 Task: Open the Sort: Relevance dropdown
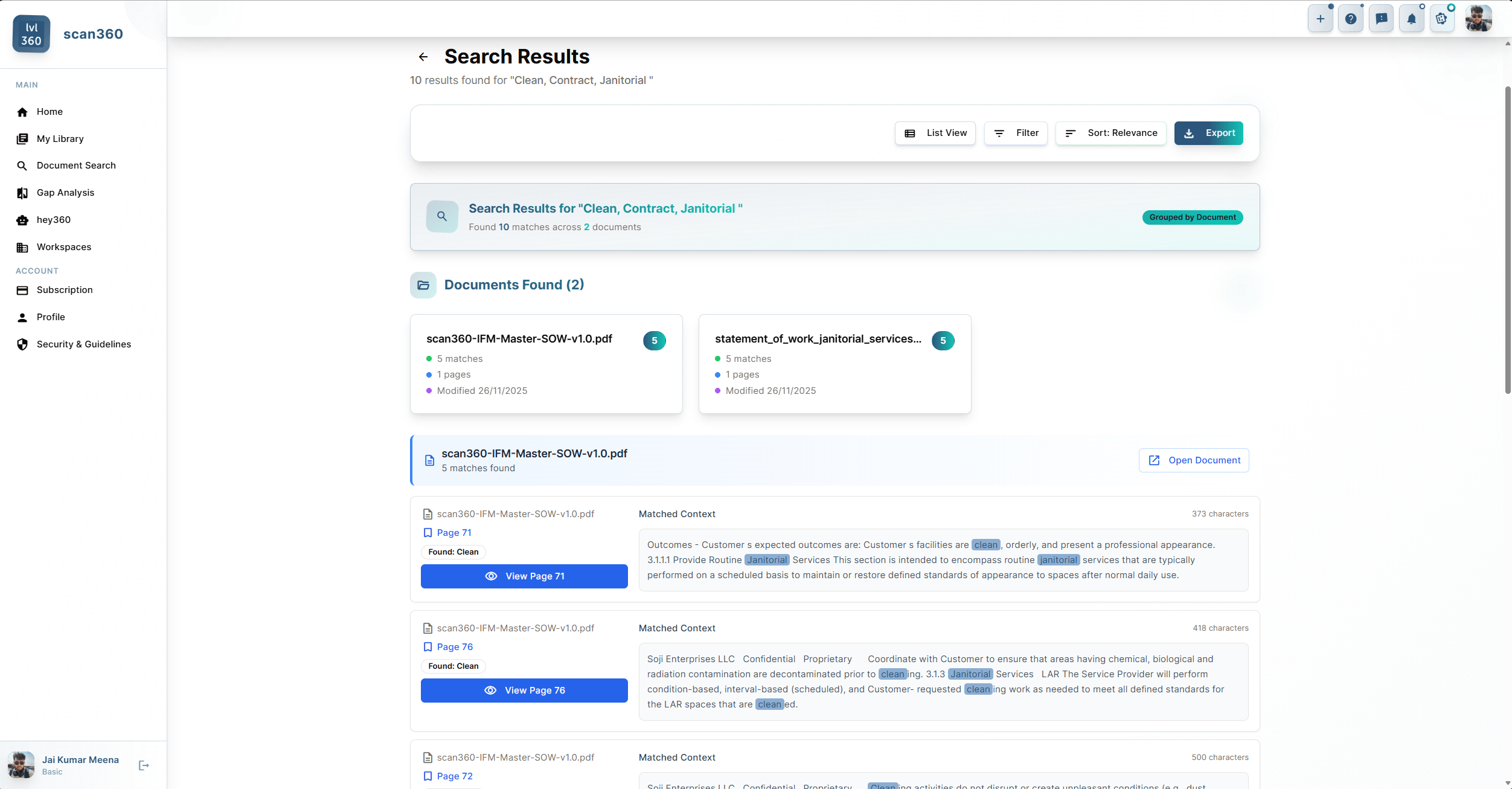(x=1110, y=133)
